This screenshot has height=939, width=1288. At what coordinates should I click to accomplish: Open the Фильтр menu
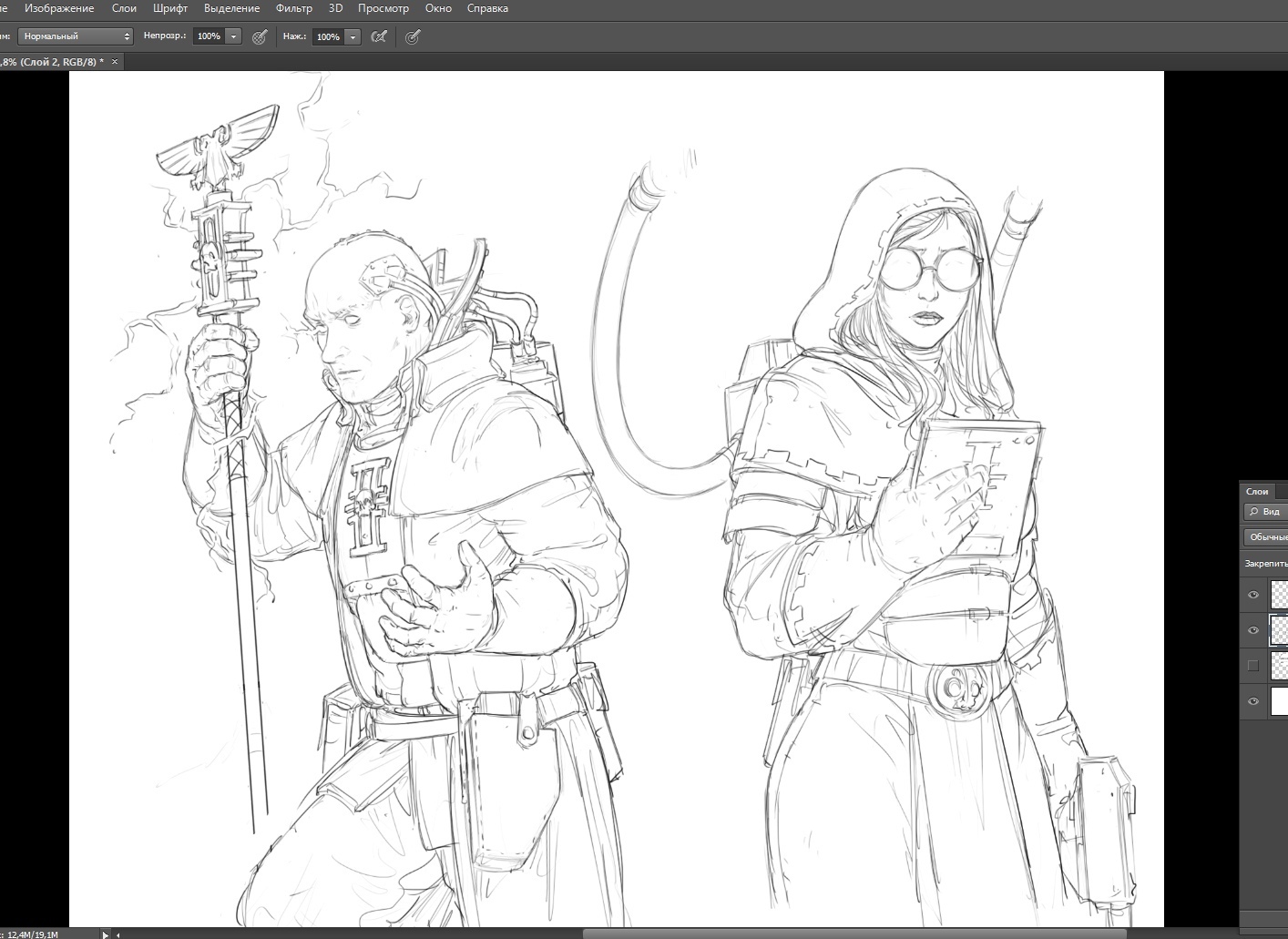click(x=293, y=8)
